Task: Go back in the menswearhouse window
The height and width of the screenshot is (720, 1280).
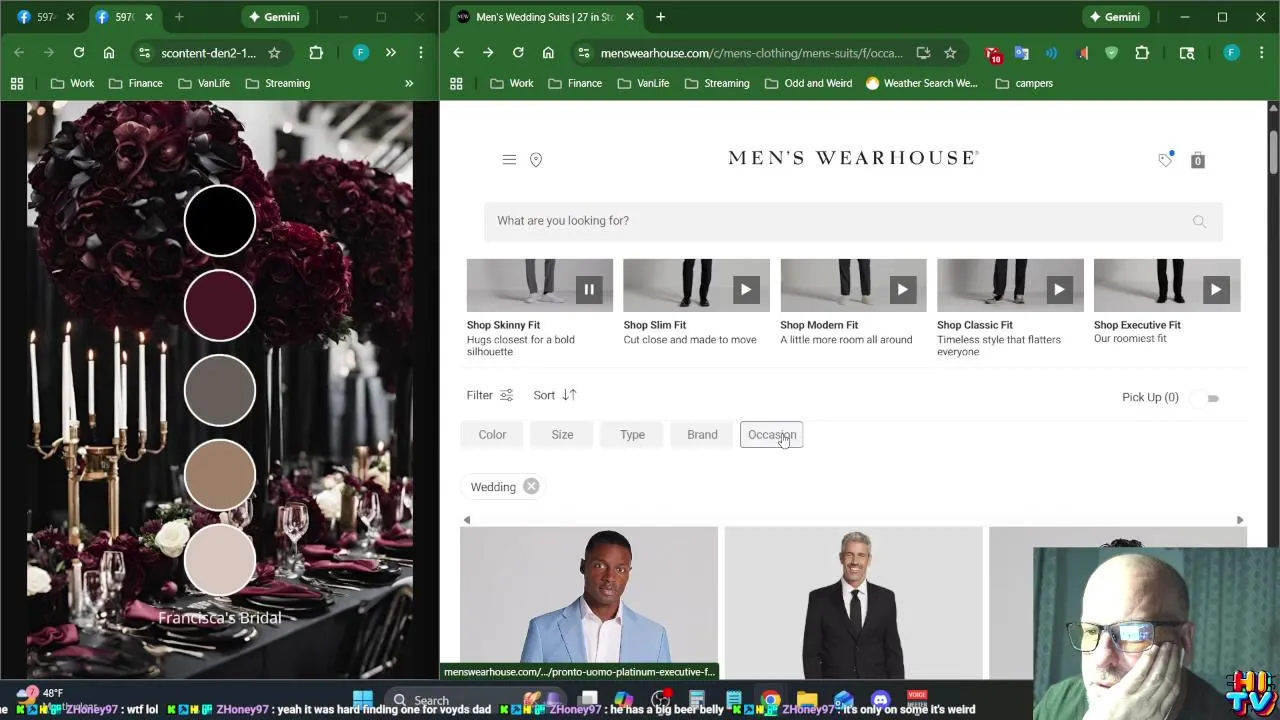Action: click(458, 53)
